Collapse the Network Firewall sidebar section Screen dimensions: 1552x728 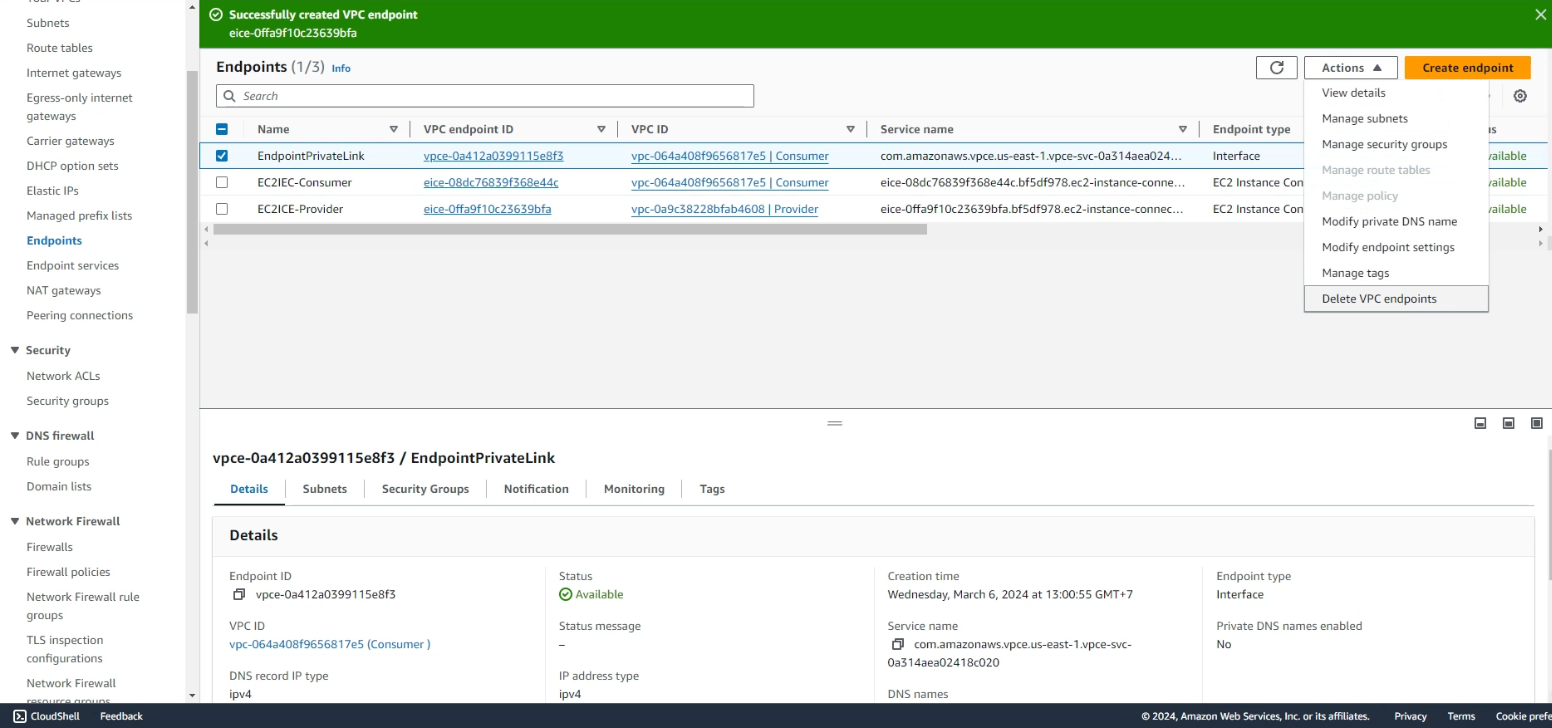click(15, 522)
